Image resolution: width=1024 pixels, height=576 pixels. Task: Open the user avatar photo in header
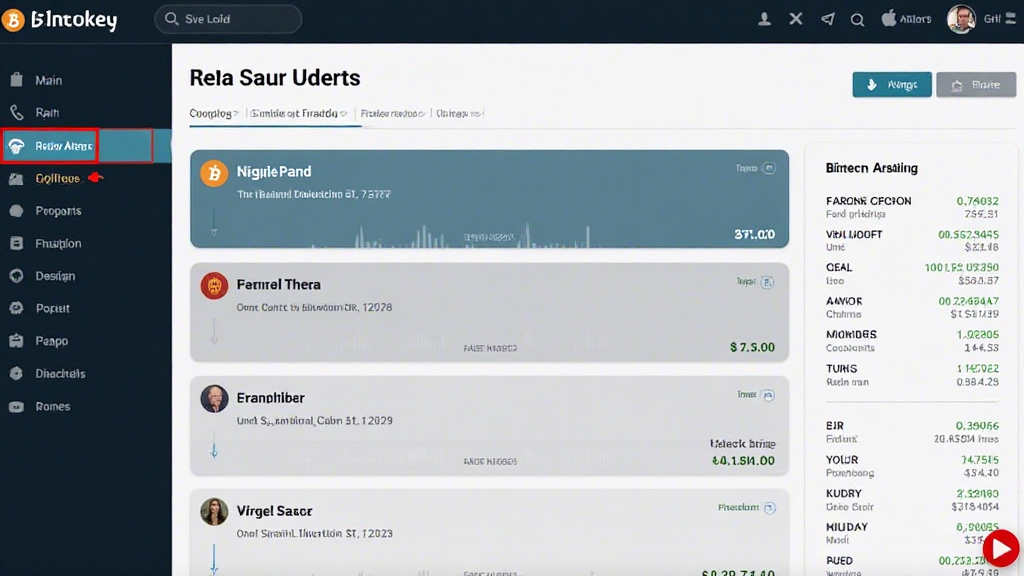[961, 19]
